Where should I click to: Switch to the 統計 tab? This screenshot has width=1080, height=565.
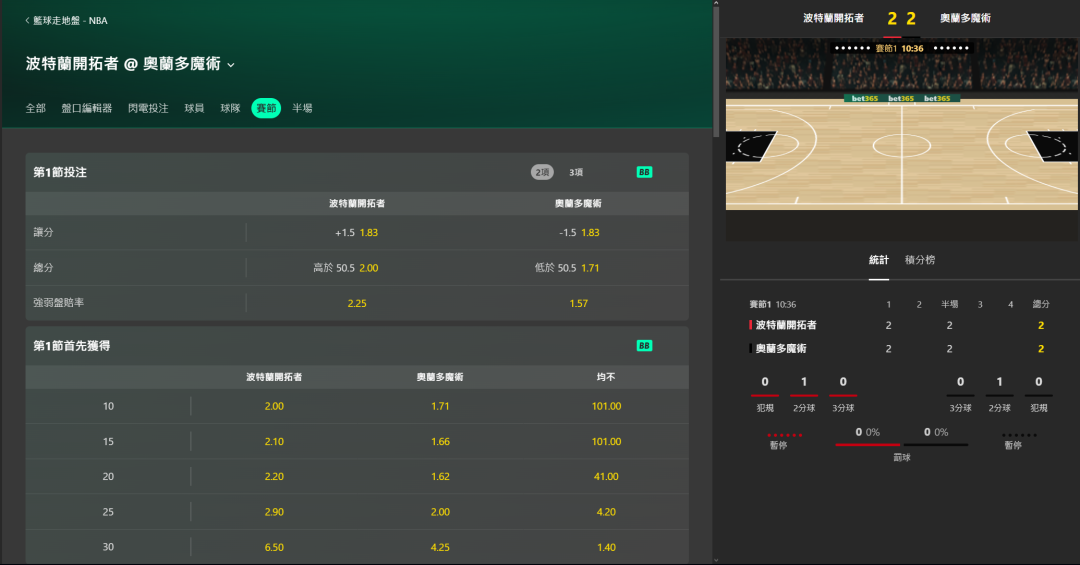(x=878, y=260)
